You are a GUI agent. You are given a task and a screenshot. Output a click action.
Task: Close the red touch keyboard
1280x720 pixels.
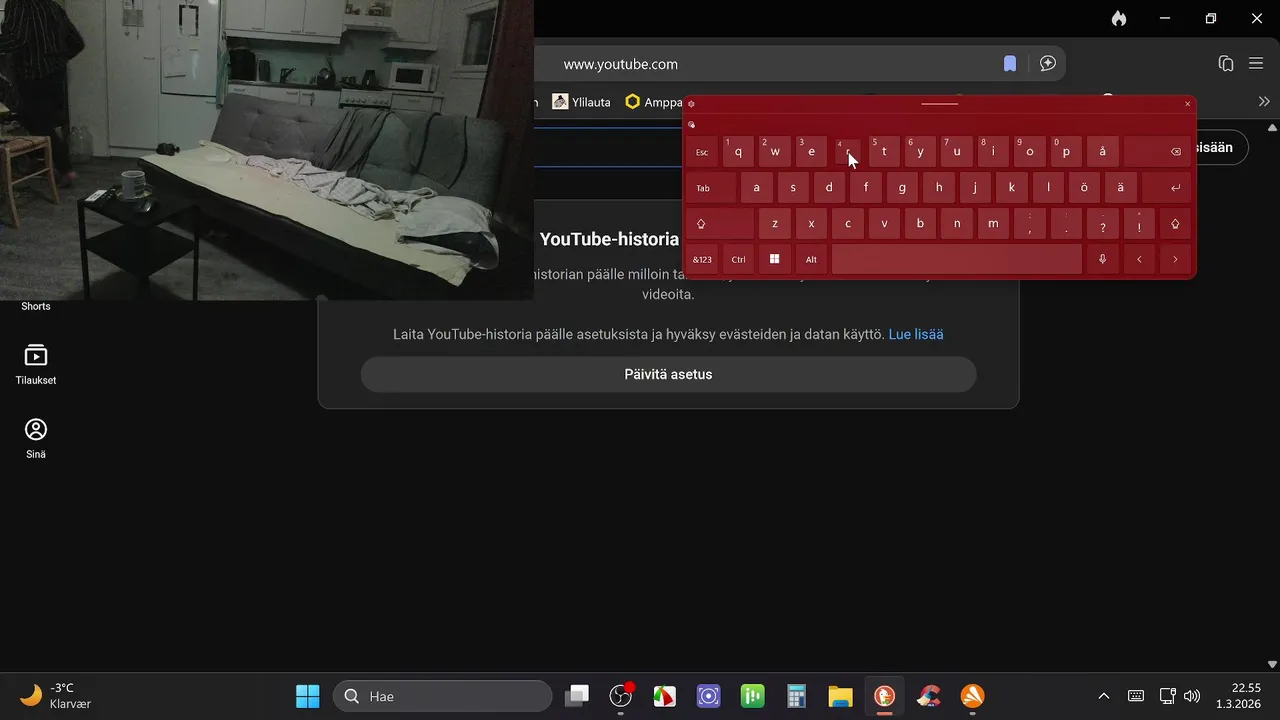tap(1188, 103)
